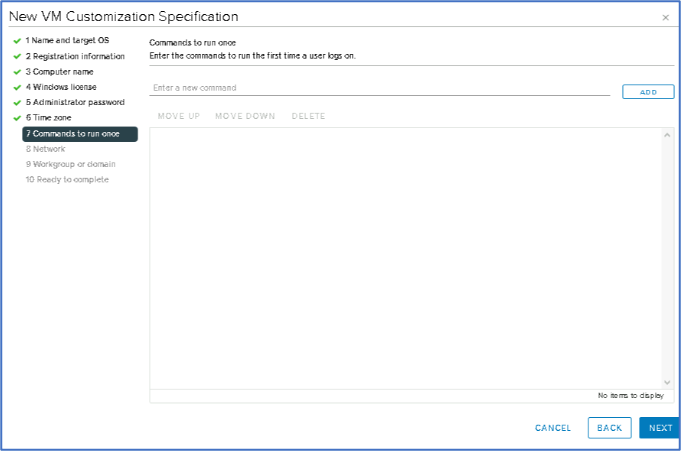Go to step 1 Name and target OS
682x452 pixels.
coord(67,40)
